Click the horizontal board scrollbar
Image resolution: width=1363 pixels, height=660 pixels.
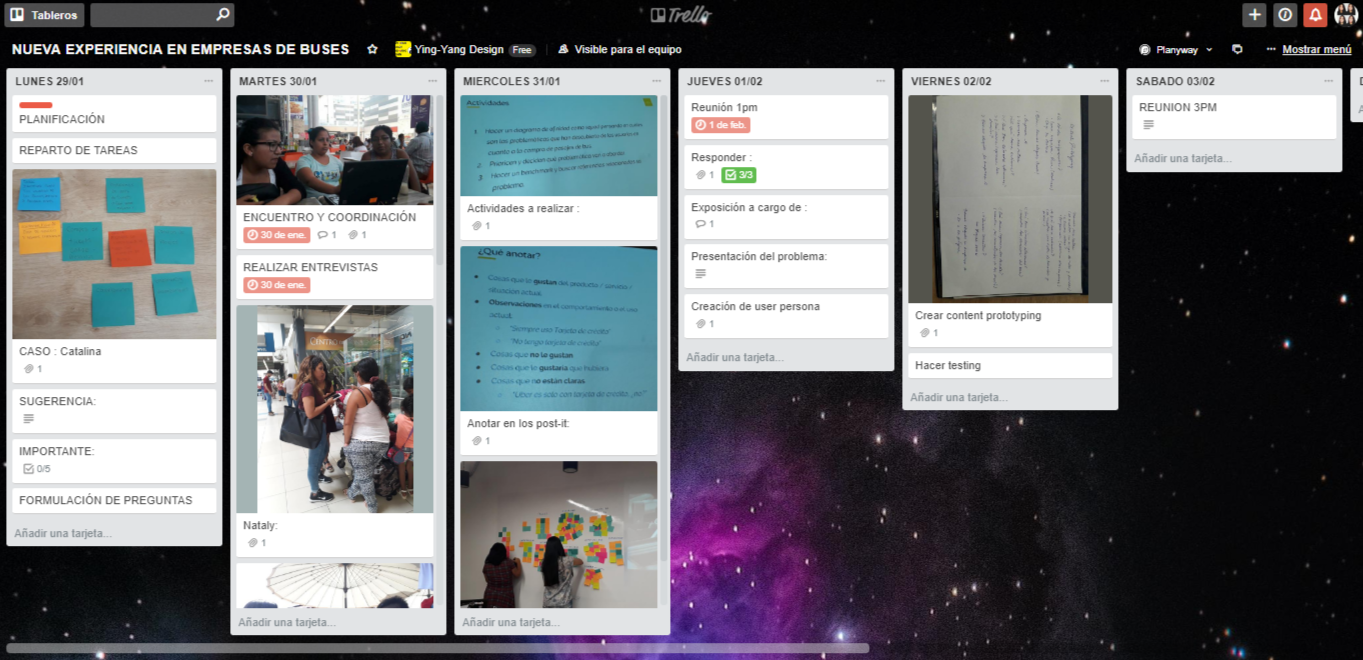(438, 648)
